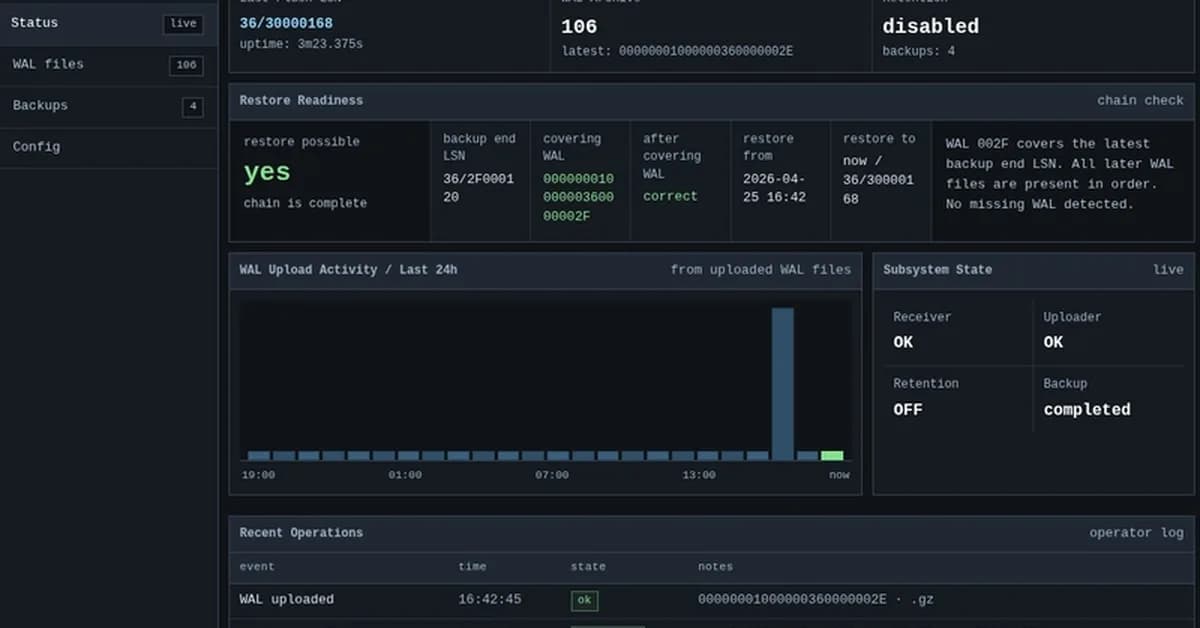
Task: Toggle the Retention OFF setting
Action: click(907, 409)
